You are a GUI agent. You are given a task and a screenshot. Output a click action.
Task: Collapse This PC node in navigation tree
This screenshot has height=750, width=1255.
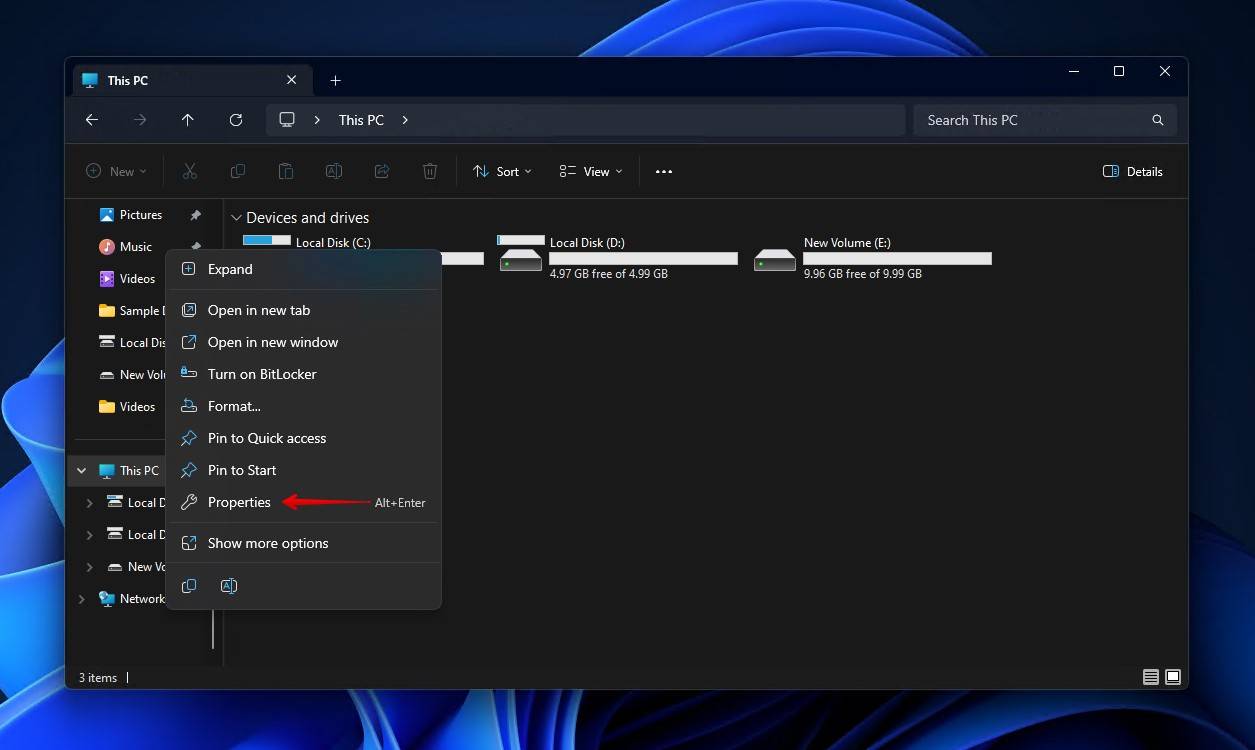81,471
